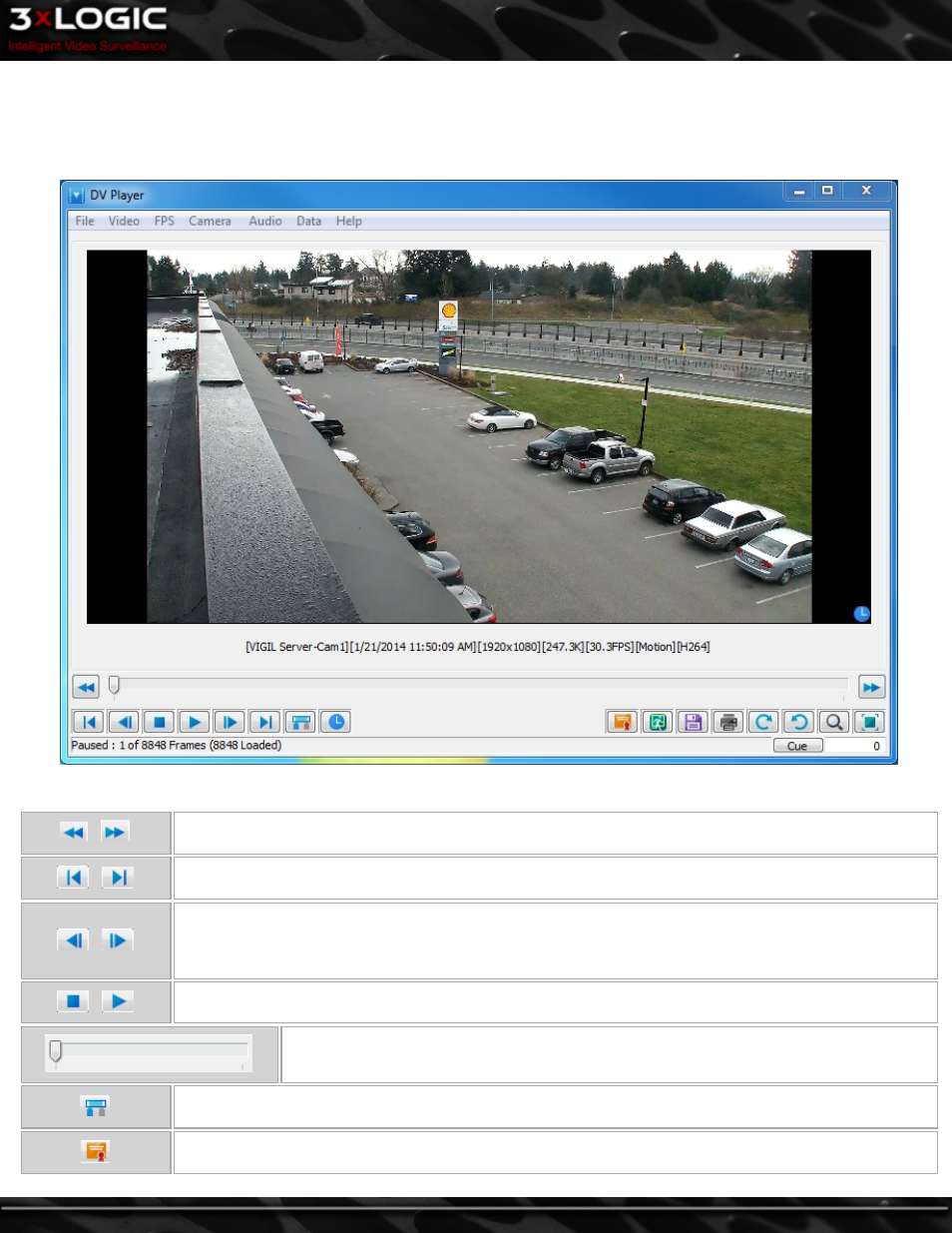952x1233 pixels.
Task: Click the Cue button
Action: click(797, 746)
